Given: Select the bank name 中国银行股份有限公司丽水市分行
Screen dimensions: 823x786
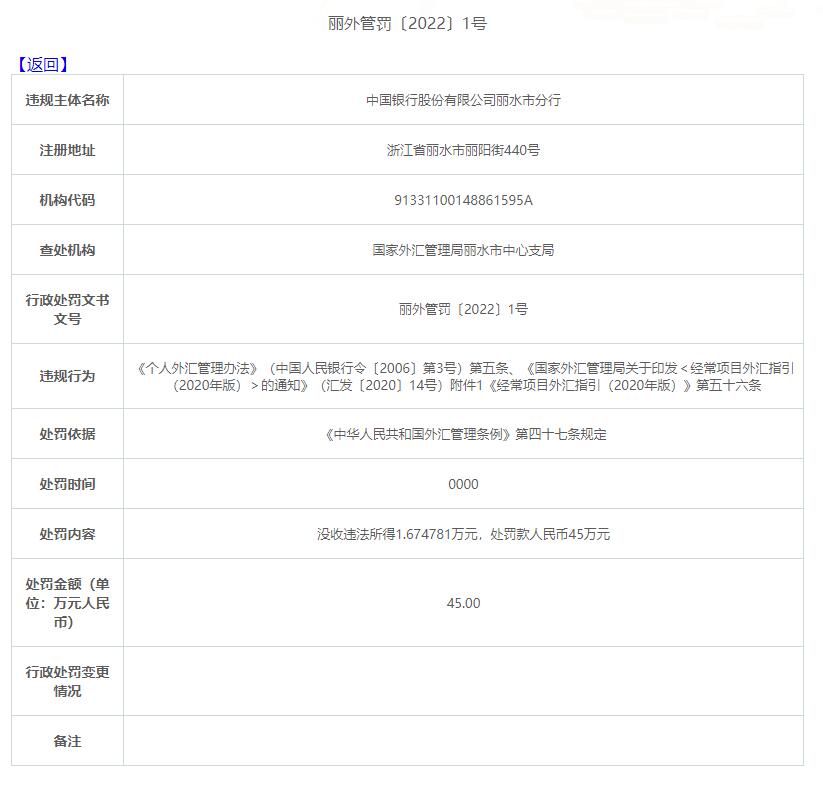Looking at the screenshot, I should coord(462,100).
